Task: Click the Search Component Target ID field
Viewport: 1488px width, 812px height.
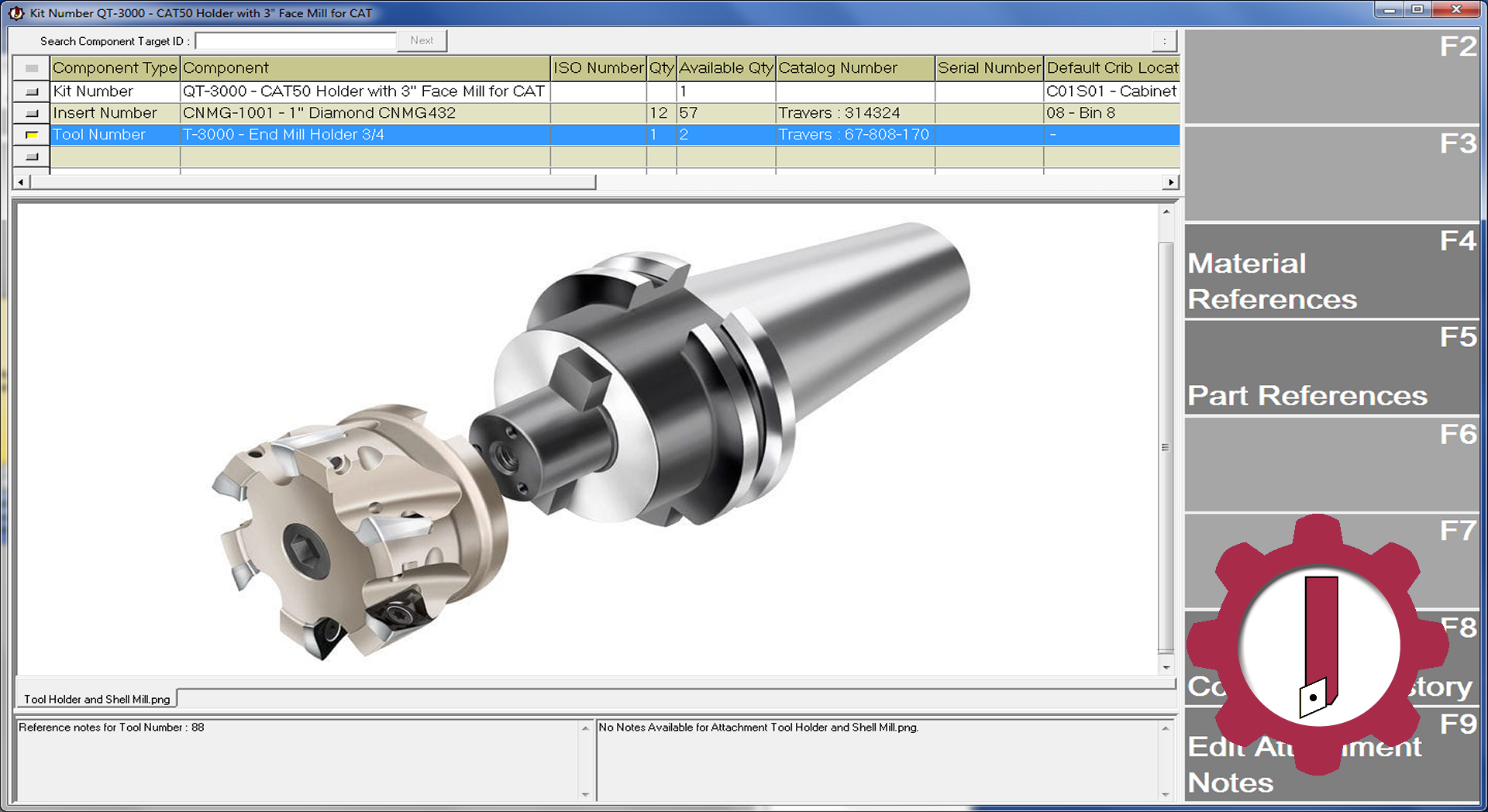Action: pyautogui.click(x=295, y=41)
